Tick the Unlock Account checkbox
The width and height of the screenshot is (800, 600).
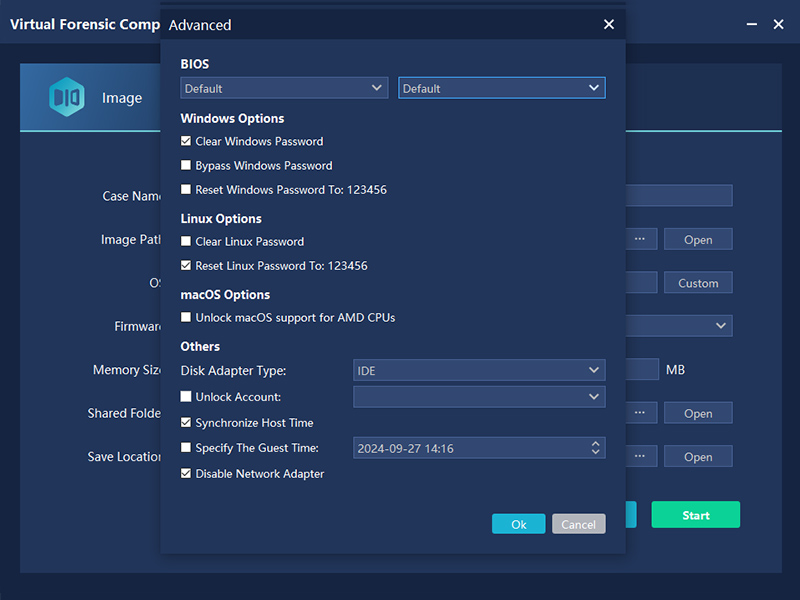click(186, 396)
